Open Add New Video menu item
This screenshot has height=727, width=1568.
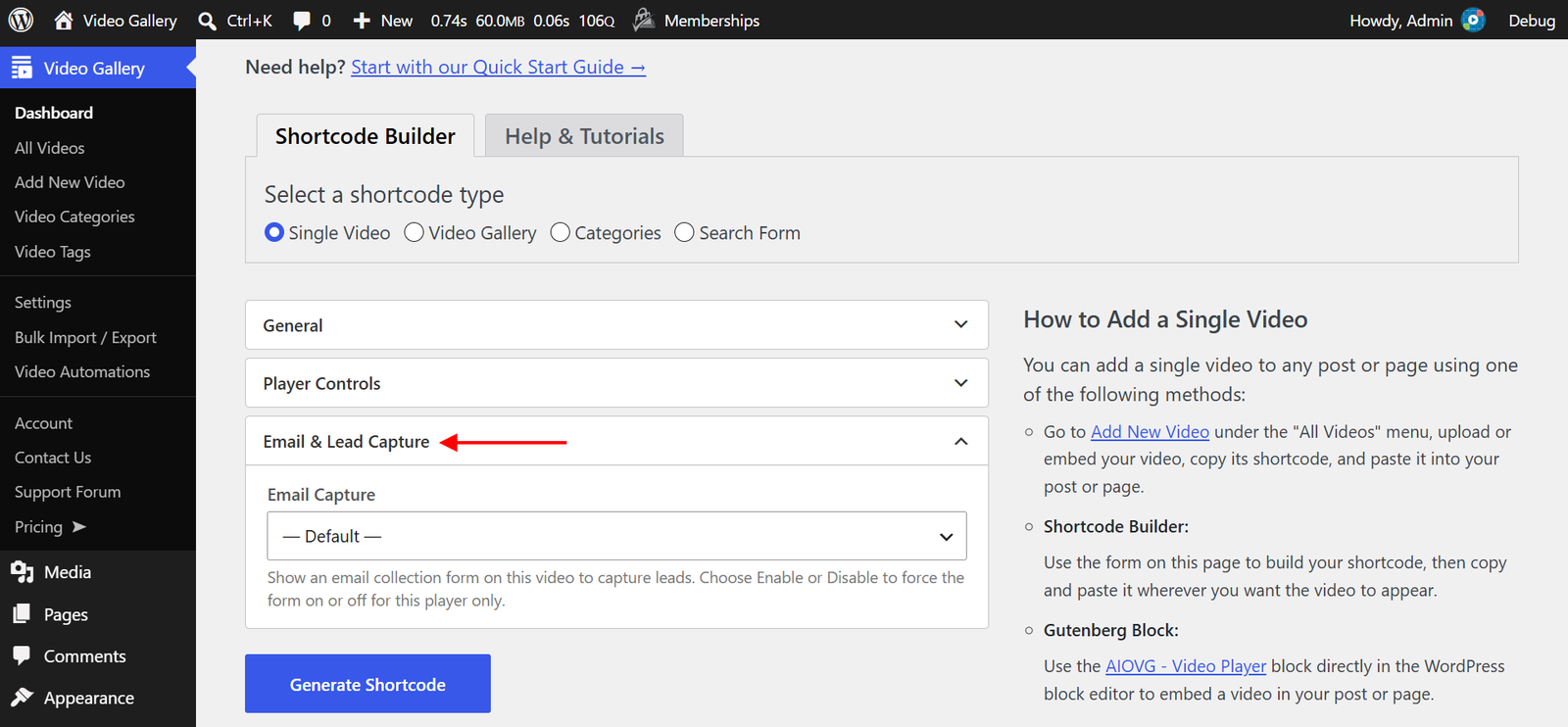pyautogui.click(x=70, y=182)
